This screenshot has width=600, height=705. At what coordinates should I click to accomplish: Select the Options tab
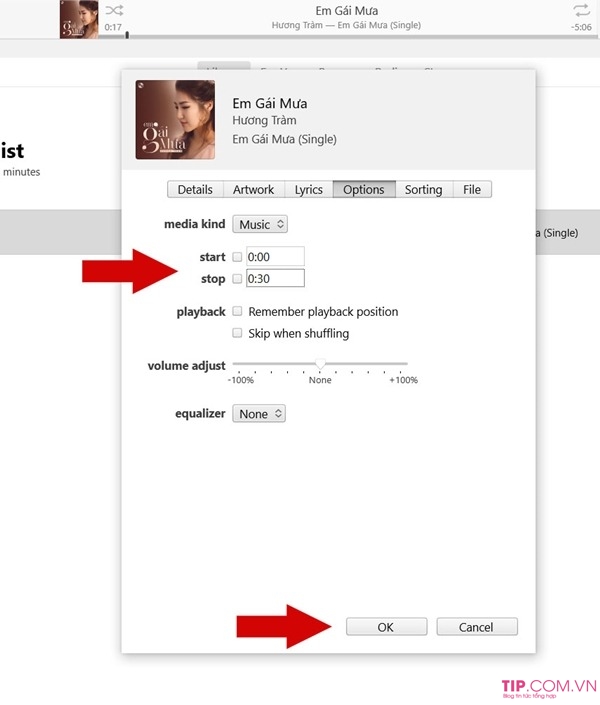click(x=364, y=189)
